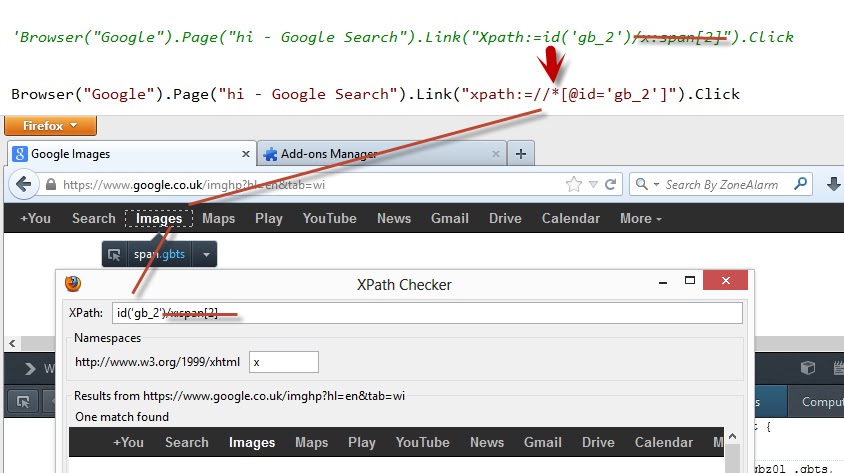Open the downloads arrow icon

[833, 185]
